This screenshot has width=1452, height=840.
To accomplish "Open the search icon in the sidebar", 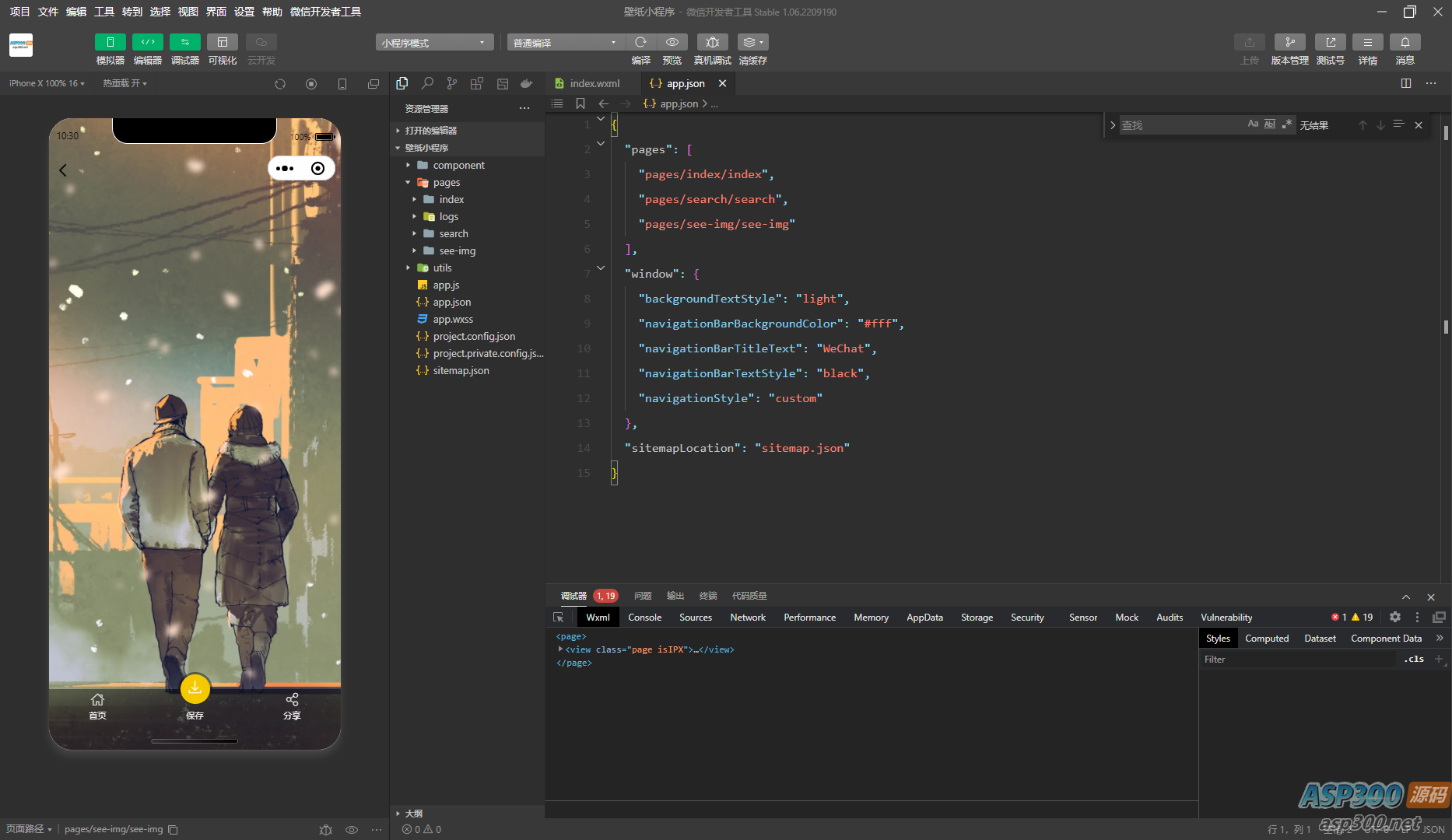I will coord(427,83).
